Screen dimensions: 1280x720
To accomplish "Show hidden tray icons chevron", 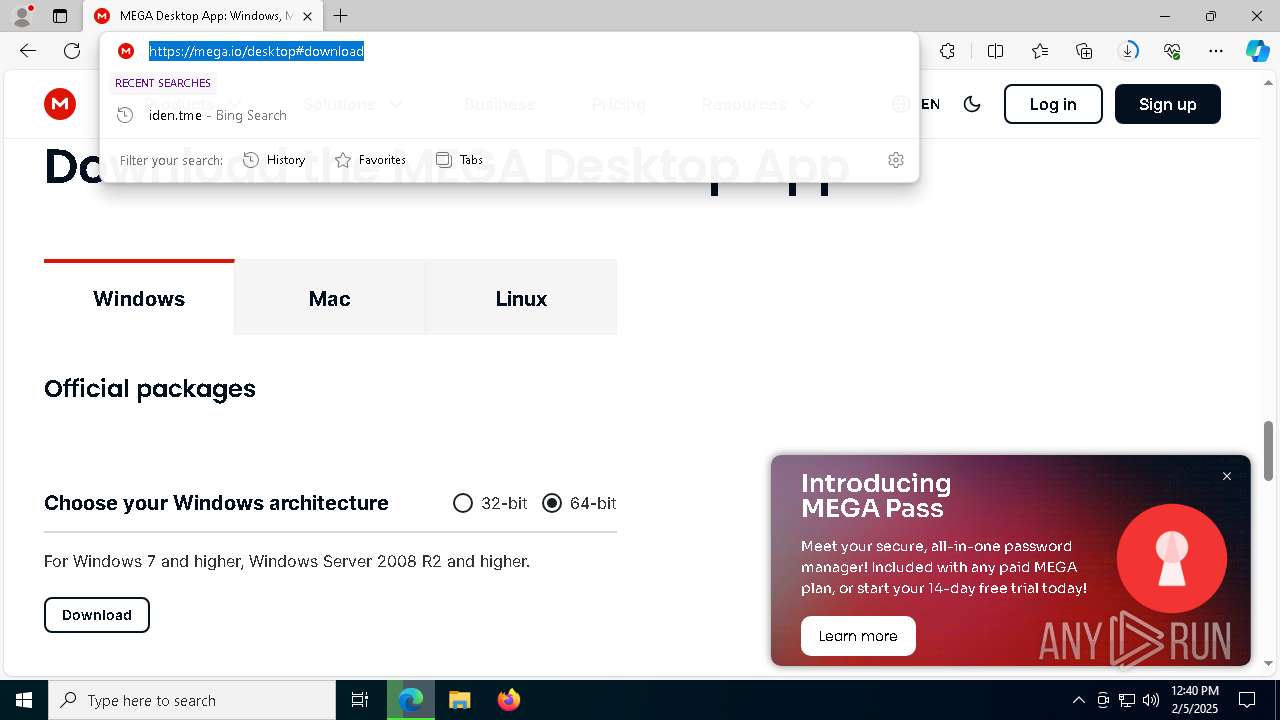I will pyautogui.click(x=1078, y=700).
